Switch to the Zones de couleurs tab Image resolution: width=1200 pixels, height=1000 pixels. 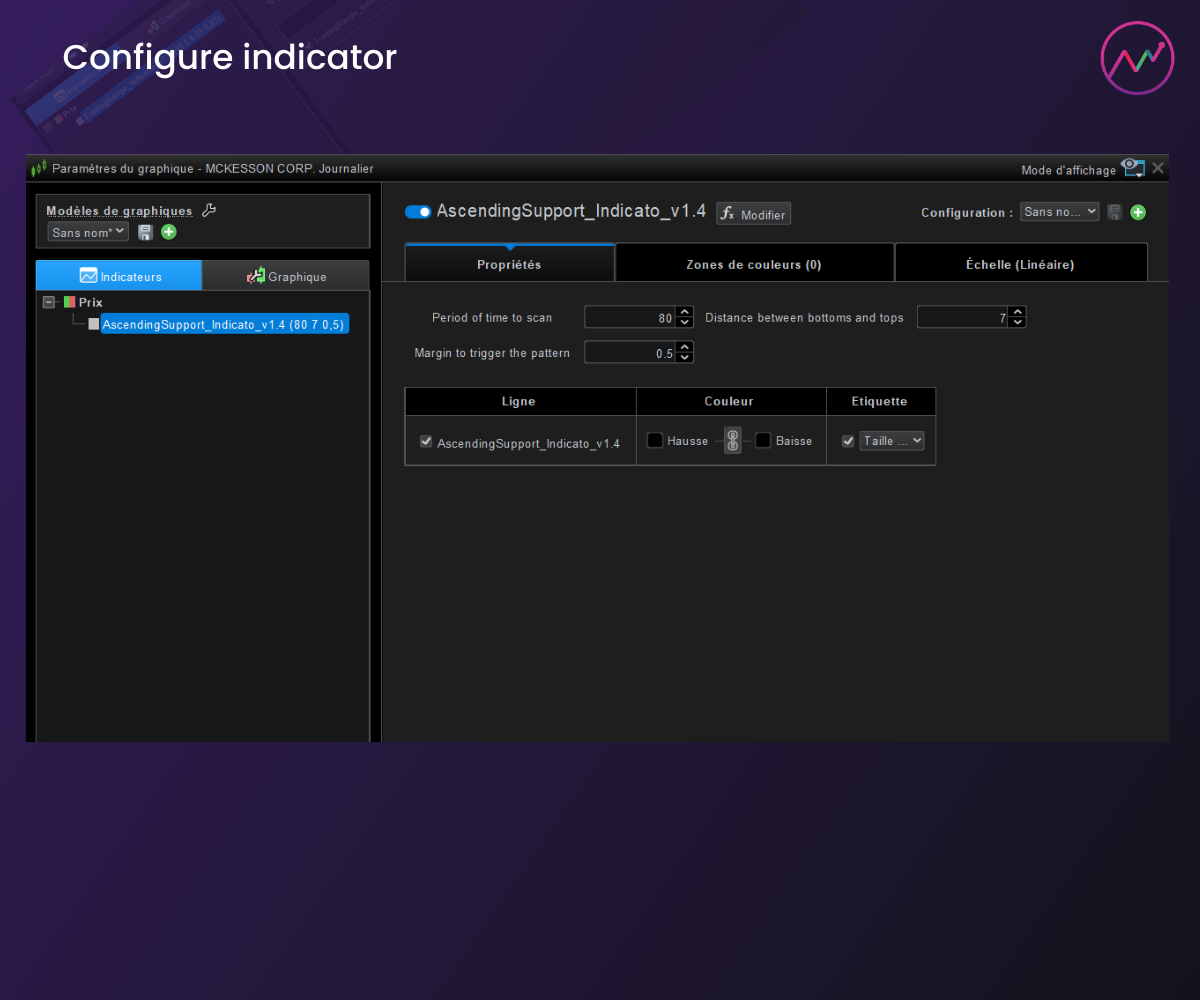pyautogui.click(x=754, y=265)
